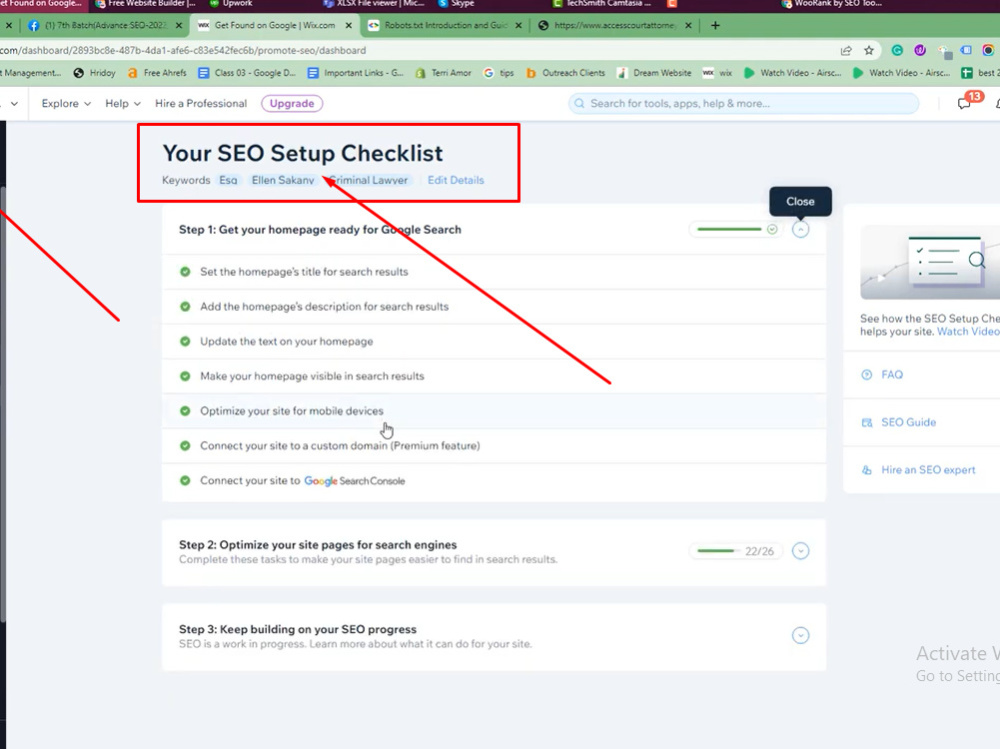Click the Hire an SEO expert link

[929, 470]
